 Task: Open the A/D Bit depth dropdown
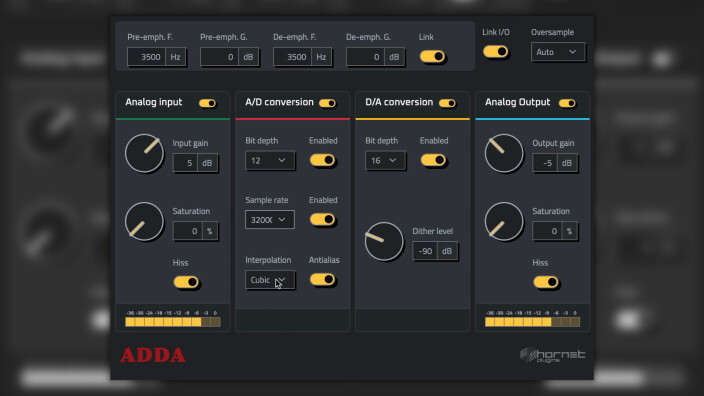[270, 160]
